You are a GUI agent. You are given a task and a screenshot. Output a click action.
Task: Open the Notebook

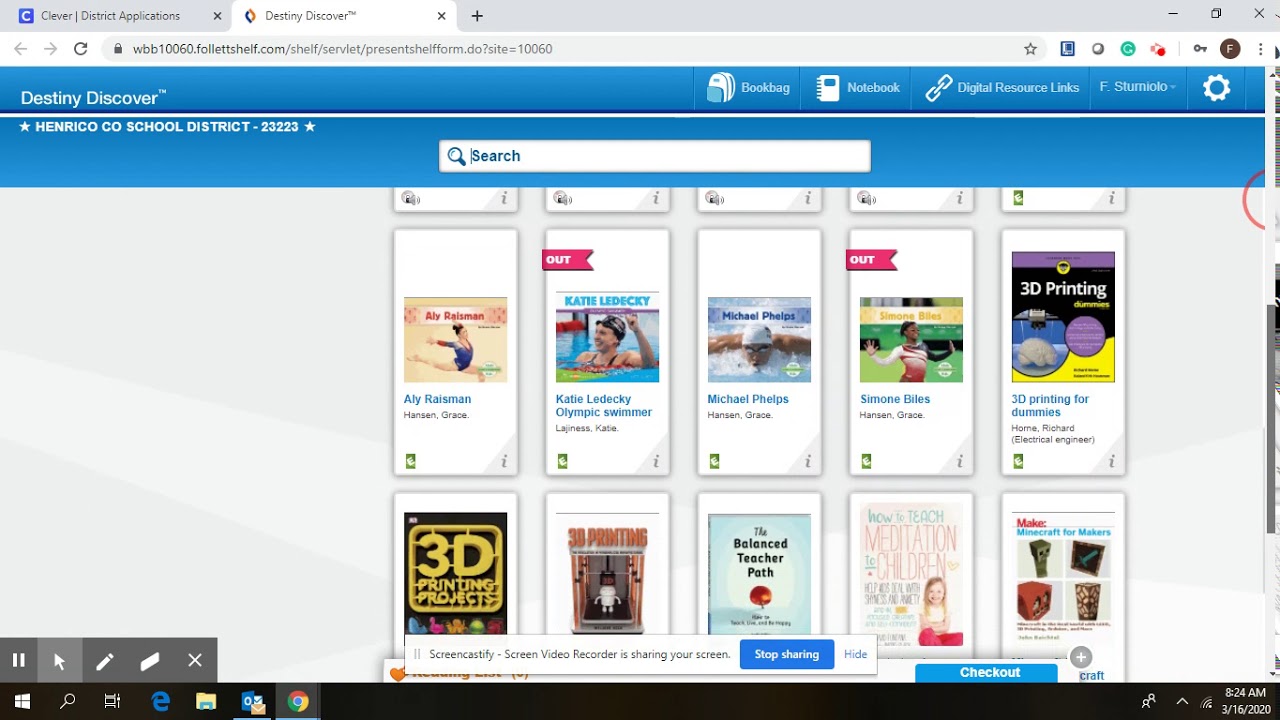858,88
